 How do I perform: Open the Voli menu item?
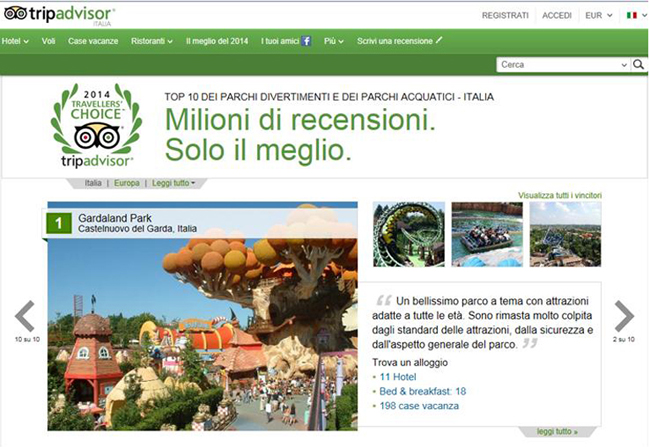[x=49, y=41]
